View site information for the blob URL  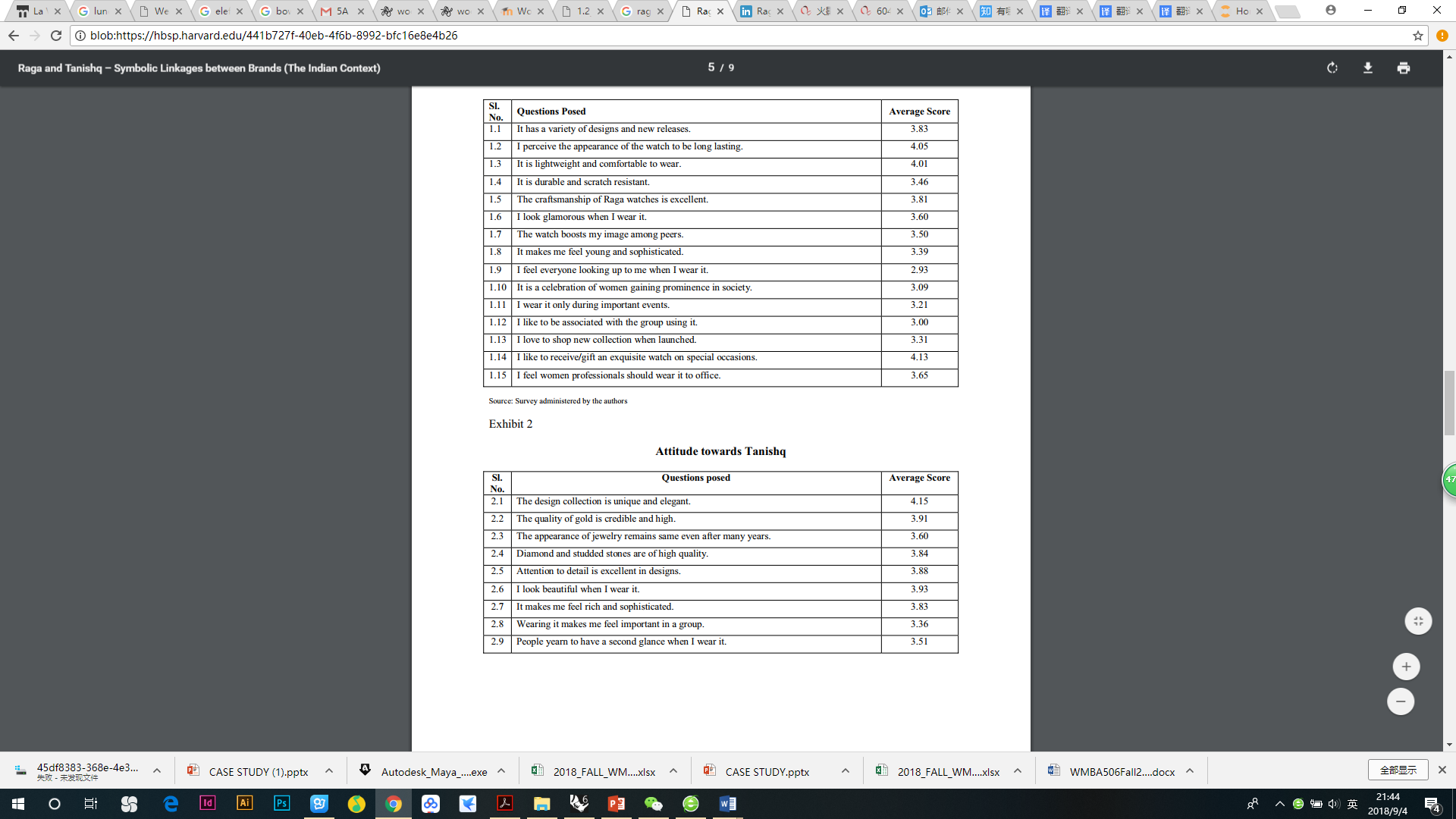point(80,36)
